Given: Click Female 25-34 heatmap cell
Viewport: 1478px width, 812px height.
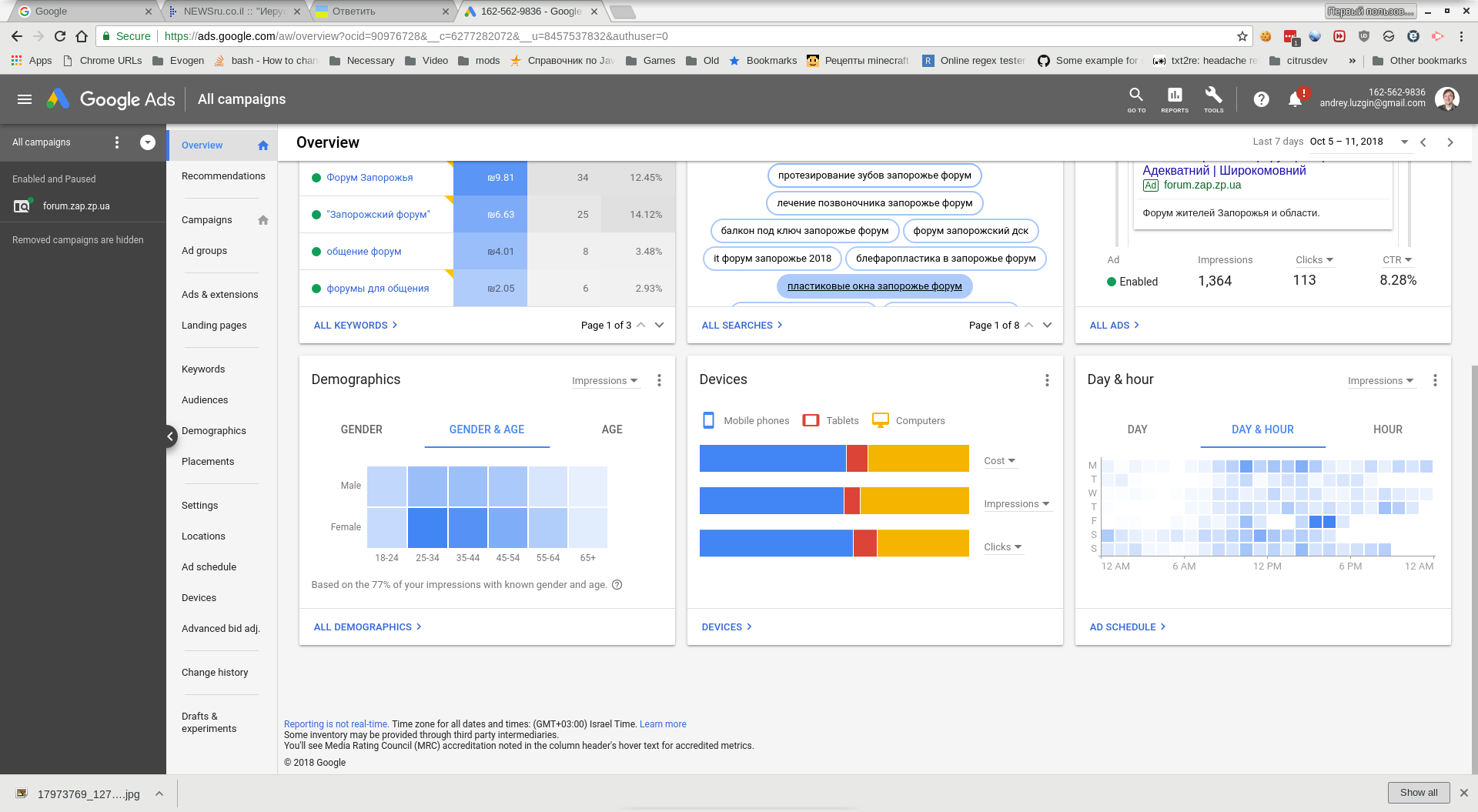Looking at the screenshot, I should (x=427, y=527).
